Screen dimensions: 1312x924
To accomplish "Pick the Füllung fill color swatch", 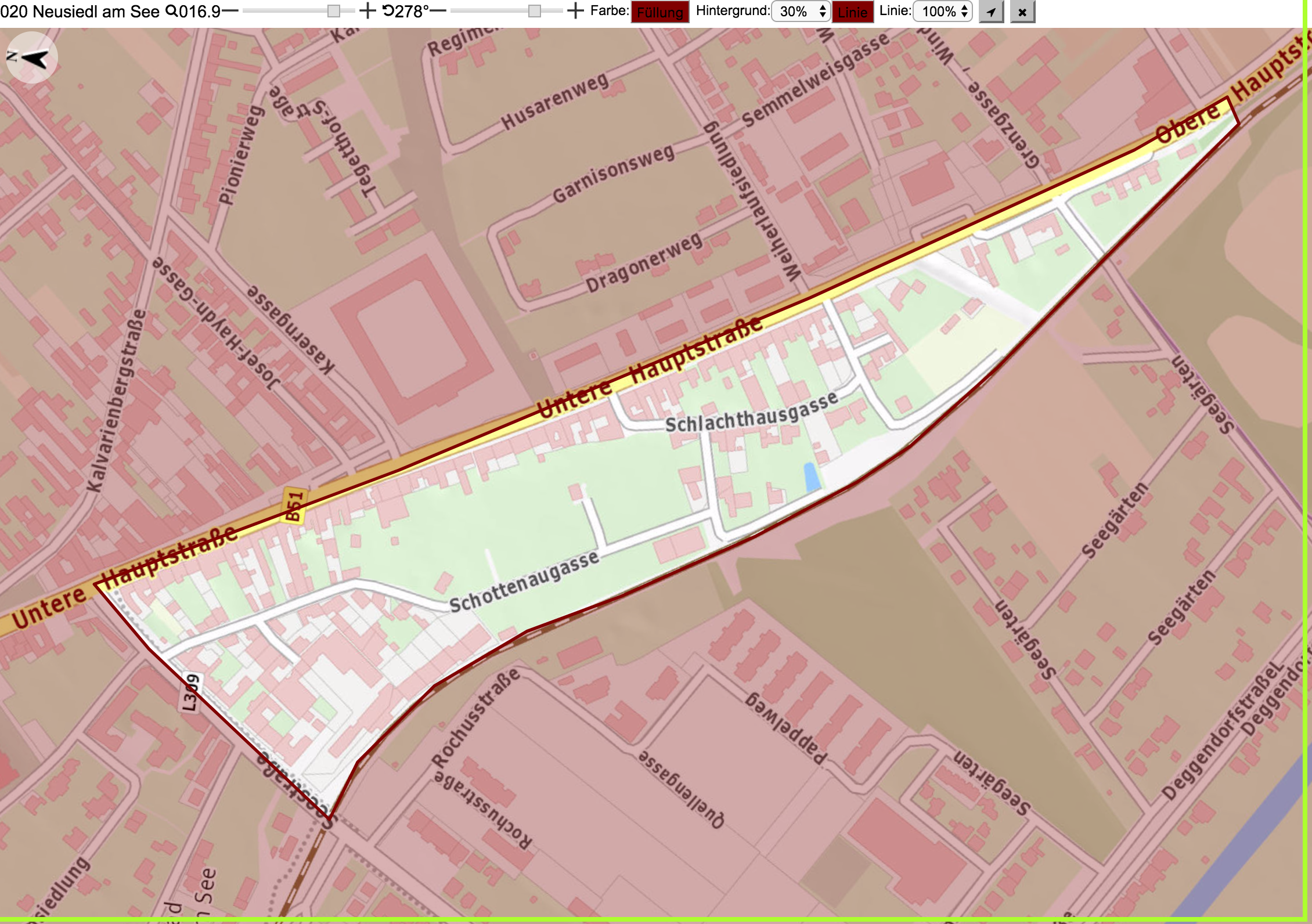I will coord(660,12).
